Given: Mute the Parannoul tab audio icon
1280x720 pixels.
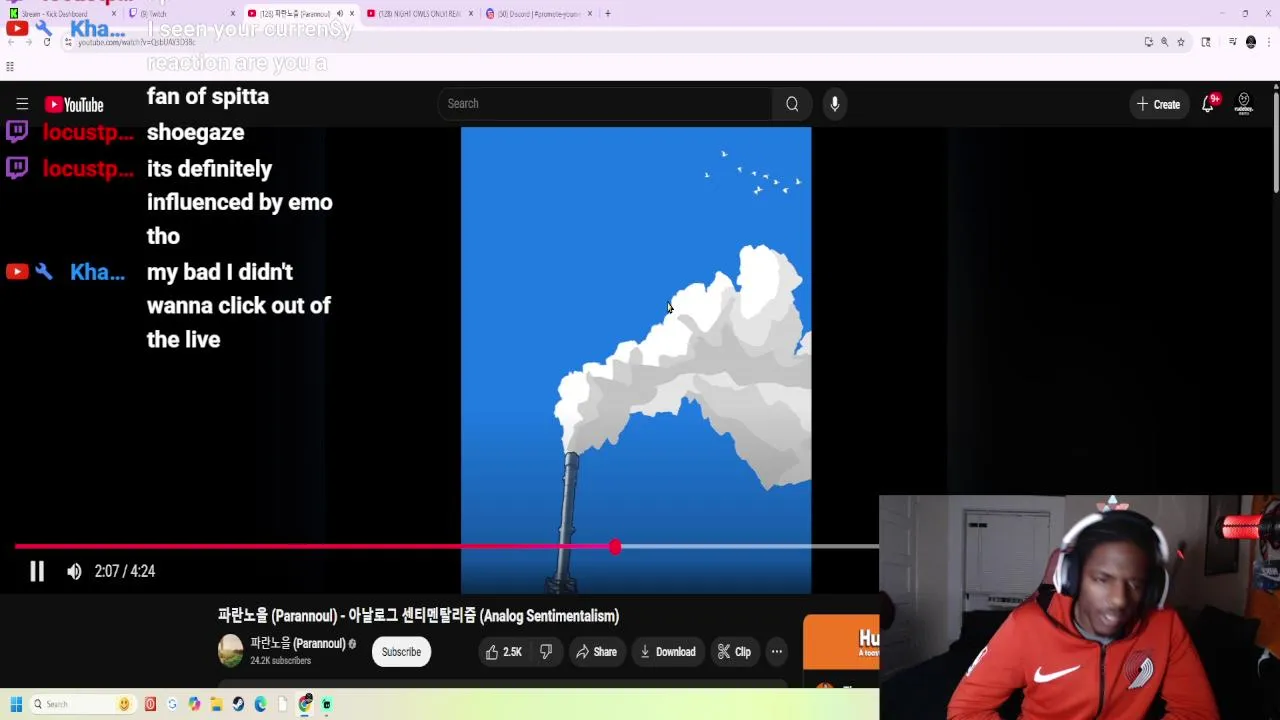Looking at the screenshot, I should coord(339,14).
